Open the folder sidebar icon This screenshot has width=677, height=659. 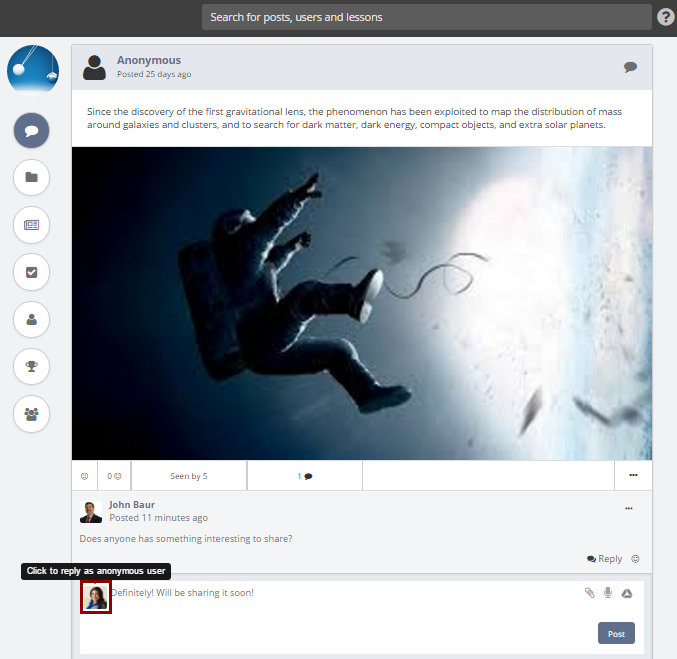pyautogui.click(x=32, y=177)
